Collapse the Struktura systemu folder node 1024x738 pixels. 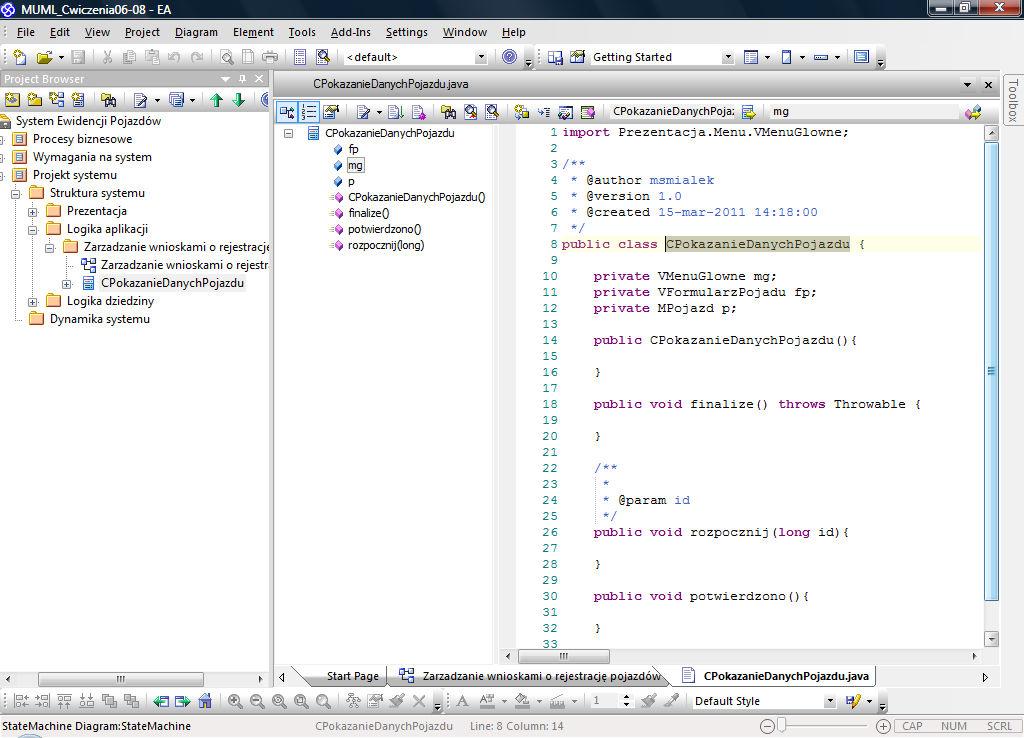[16, 194]
